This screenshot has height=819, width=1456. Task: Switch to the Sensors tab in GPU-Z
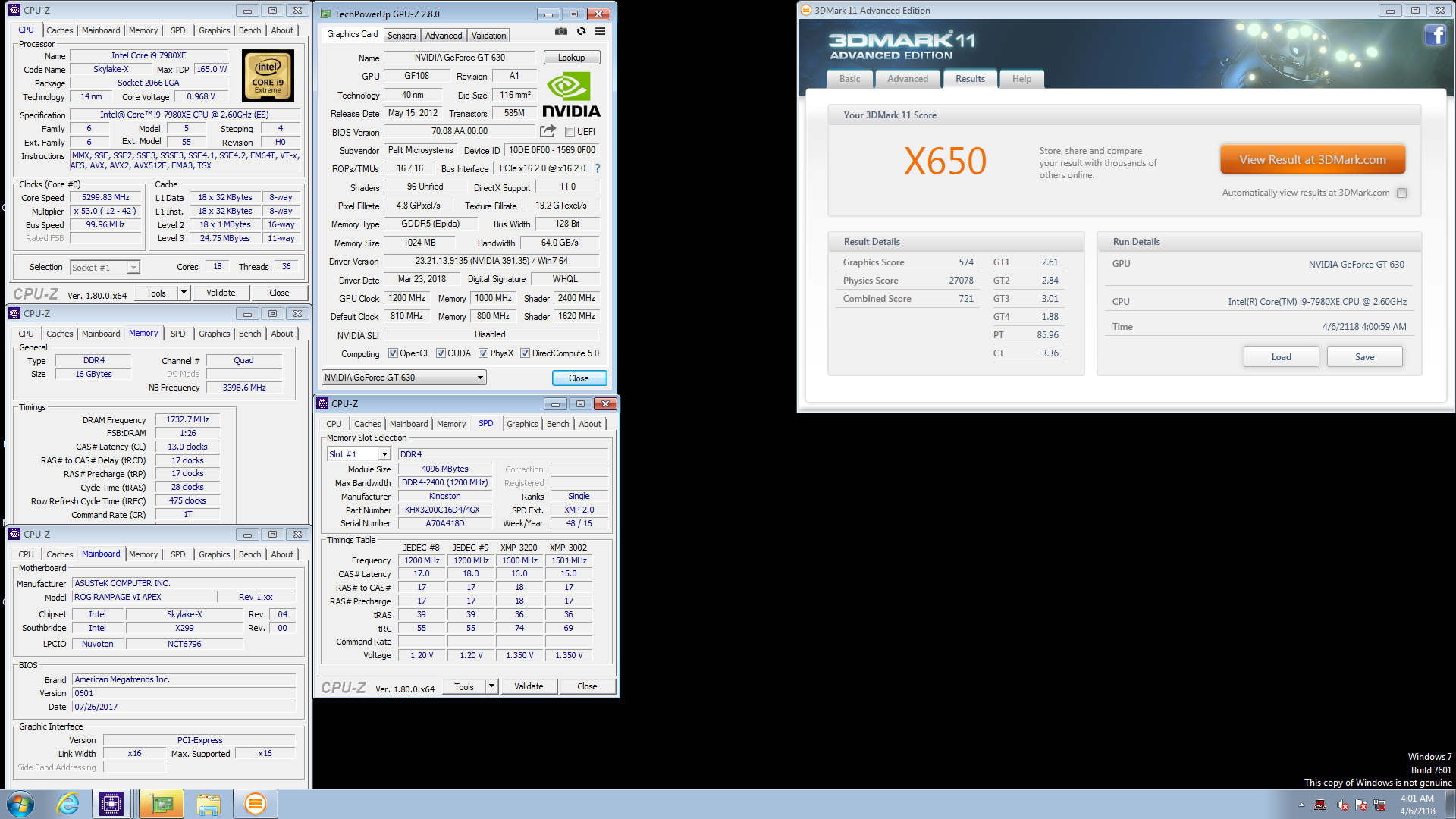pos(401,36)
